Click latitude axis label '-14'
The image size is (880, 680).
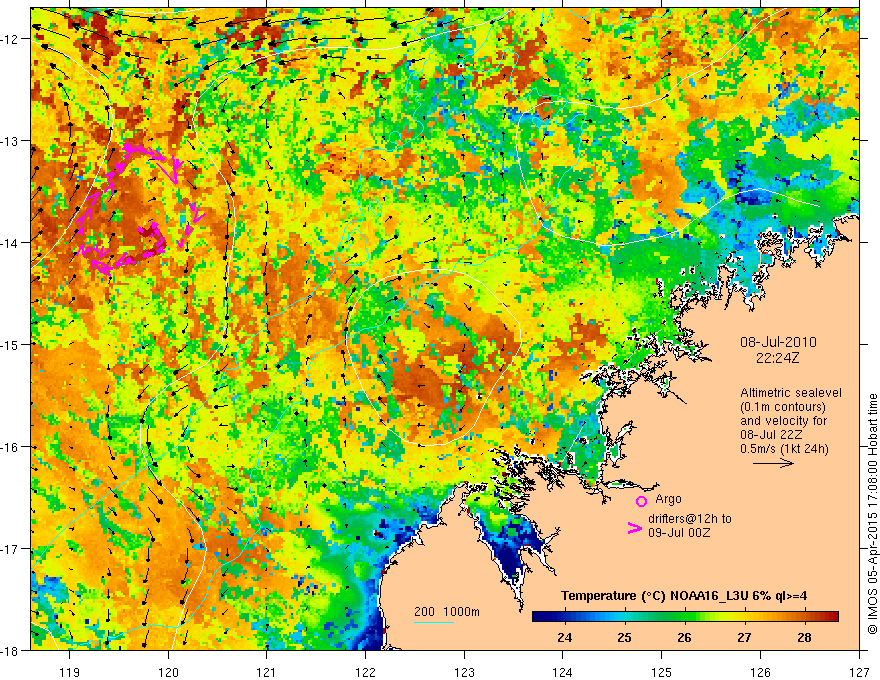point(11,243)
